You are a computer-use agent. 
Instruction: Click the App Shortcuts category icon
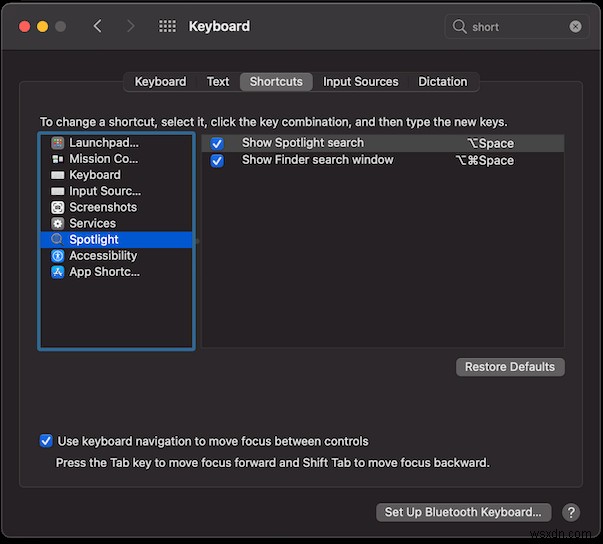click(x=58, y=272)
